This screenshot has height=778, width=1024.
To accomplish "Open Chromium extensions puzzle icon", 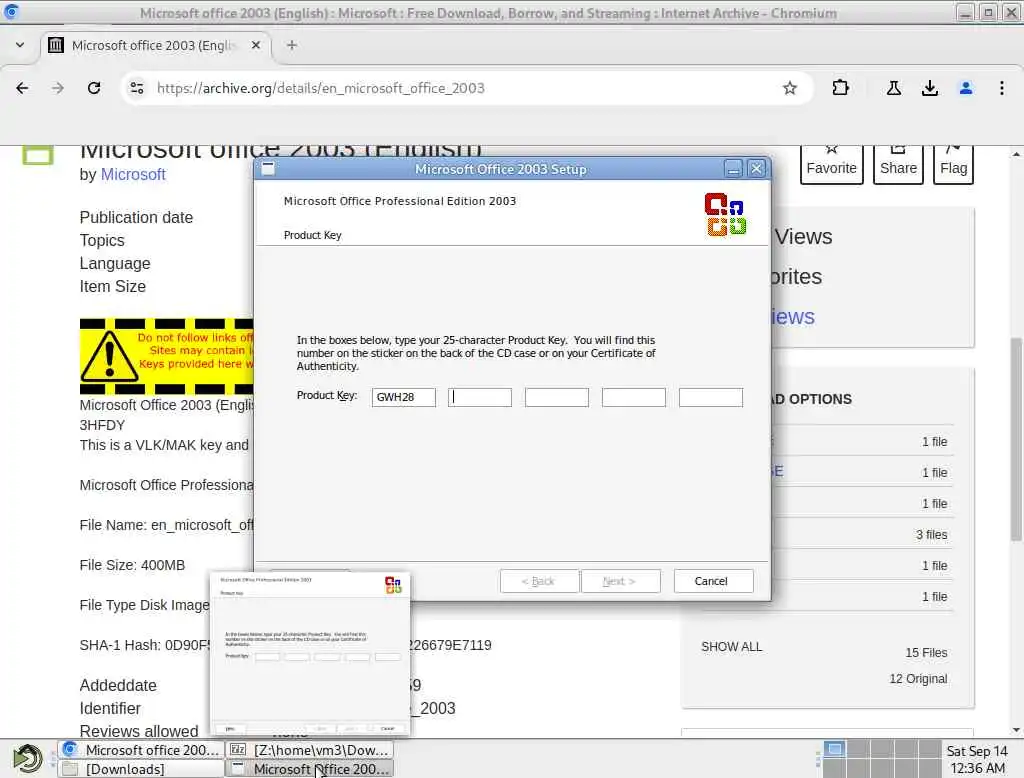I will pos(840,88).
